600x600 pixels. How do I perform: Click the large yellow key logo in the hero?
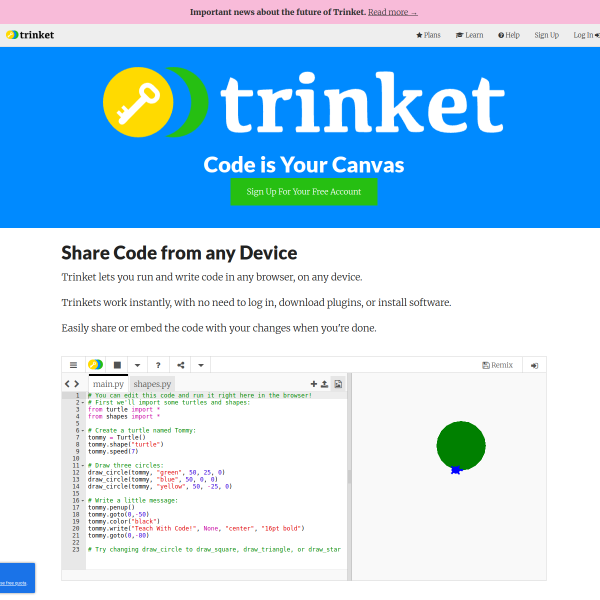(138, 102)
